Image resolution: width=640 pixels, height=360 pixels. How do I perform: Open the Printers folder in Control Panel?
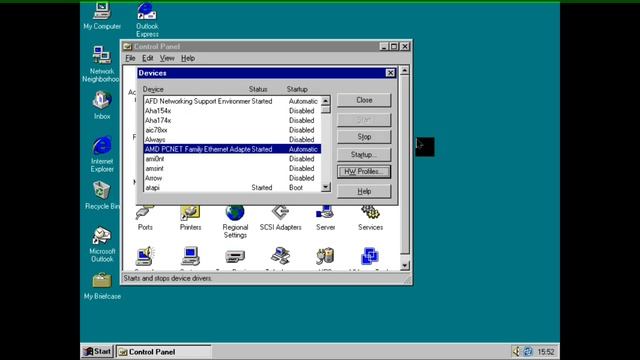(x=190, y=218)
